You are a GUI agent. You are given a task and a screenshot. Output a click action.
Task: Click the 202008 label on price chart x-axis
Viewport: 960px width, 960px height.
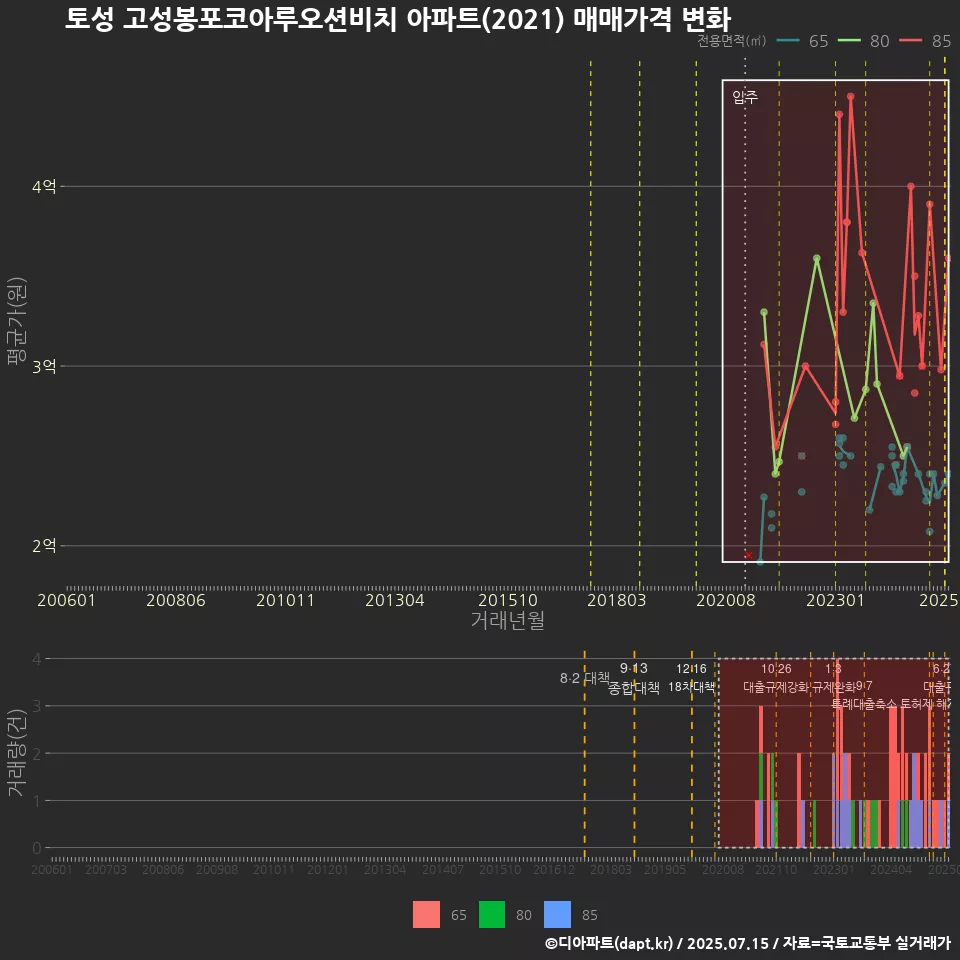[726, 600]
